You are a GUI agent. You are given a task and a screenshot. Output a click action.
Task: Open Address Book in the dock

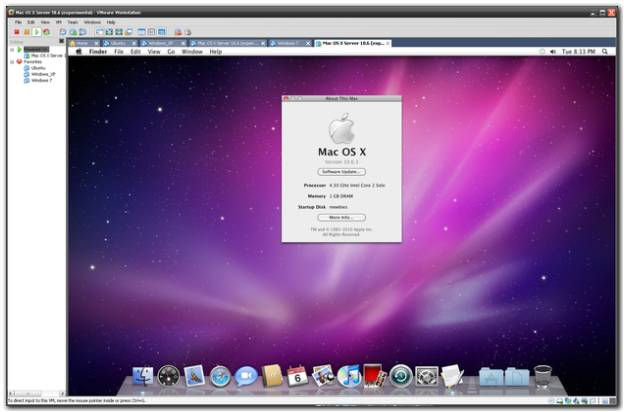click(272, 376)
